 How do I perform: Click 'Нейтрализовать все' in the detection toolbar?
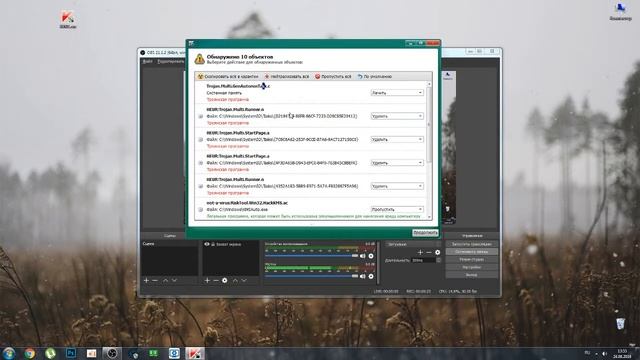click(x=287, y=76)
